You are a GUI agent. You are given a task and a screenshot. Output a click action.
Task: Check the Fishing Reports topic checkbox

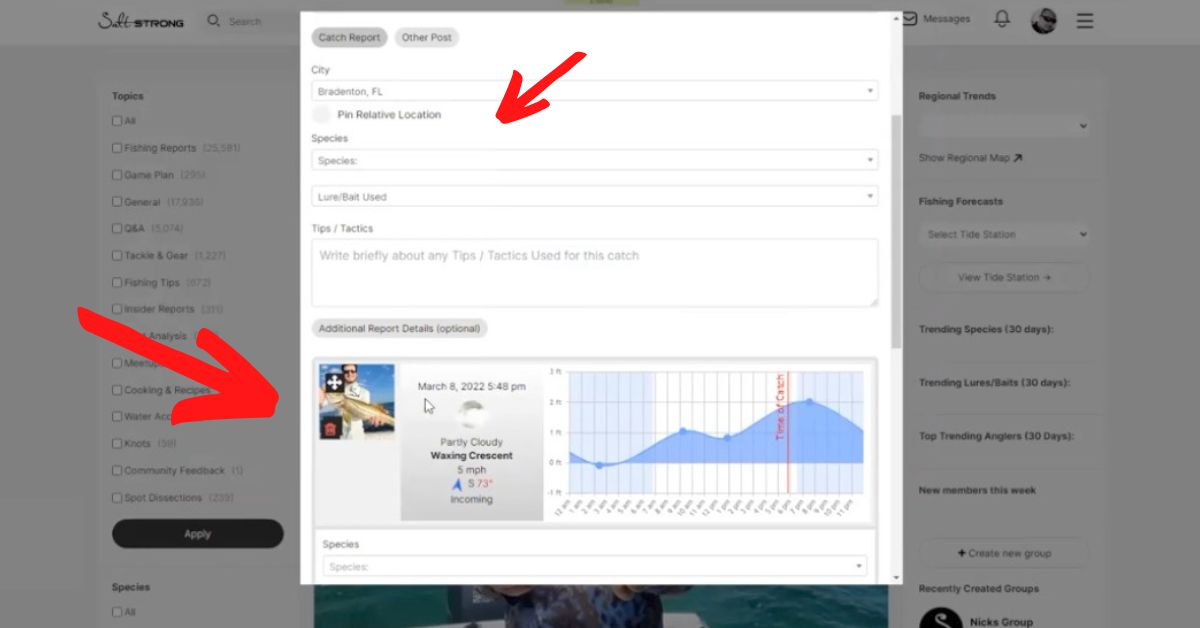pyautogui.click(x=117, y=148)
